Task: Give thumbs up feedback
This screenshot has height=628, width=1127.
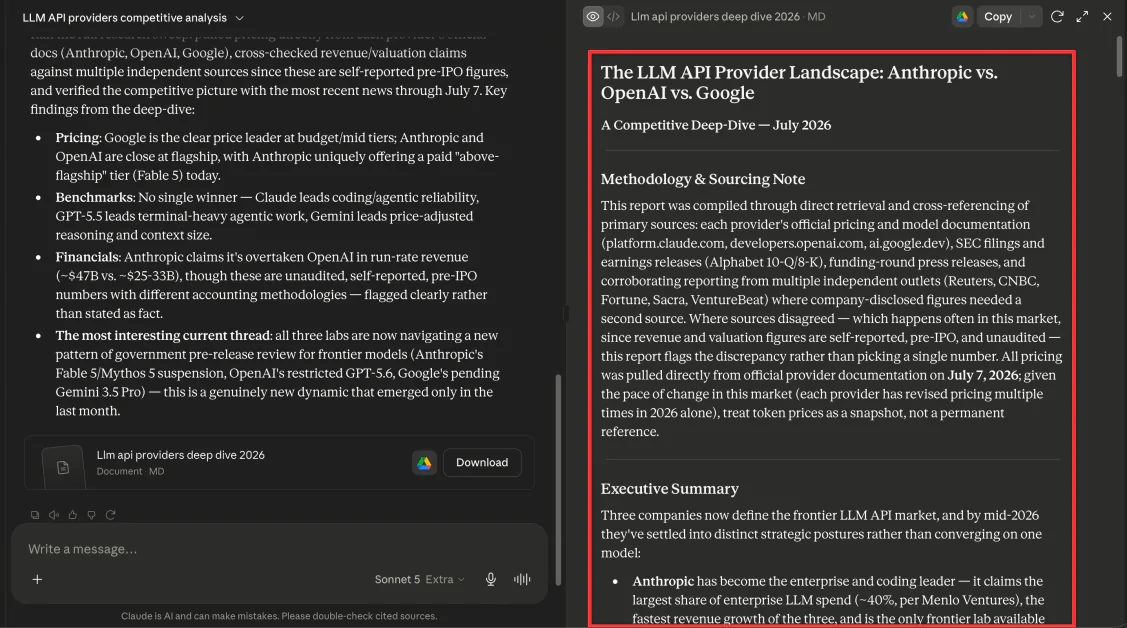Action: coord(73,515)
